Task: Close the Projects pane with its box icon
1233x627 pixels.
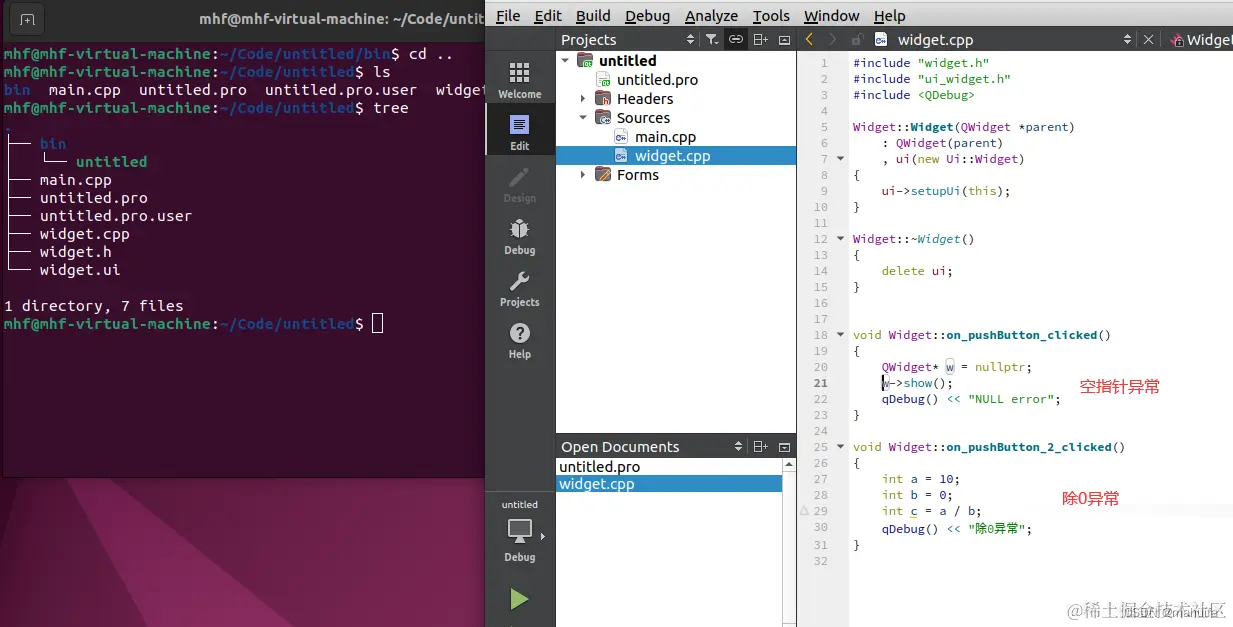Action: tap(784, 40)
